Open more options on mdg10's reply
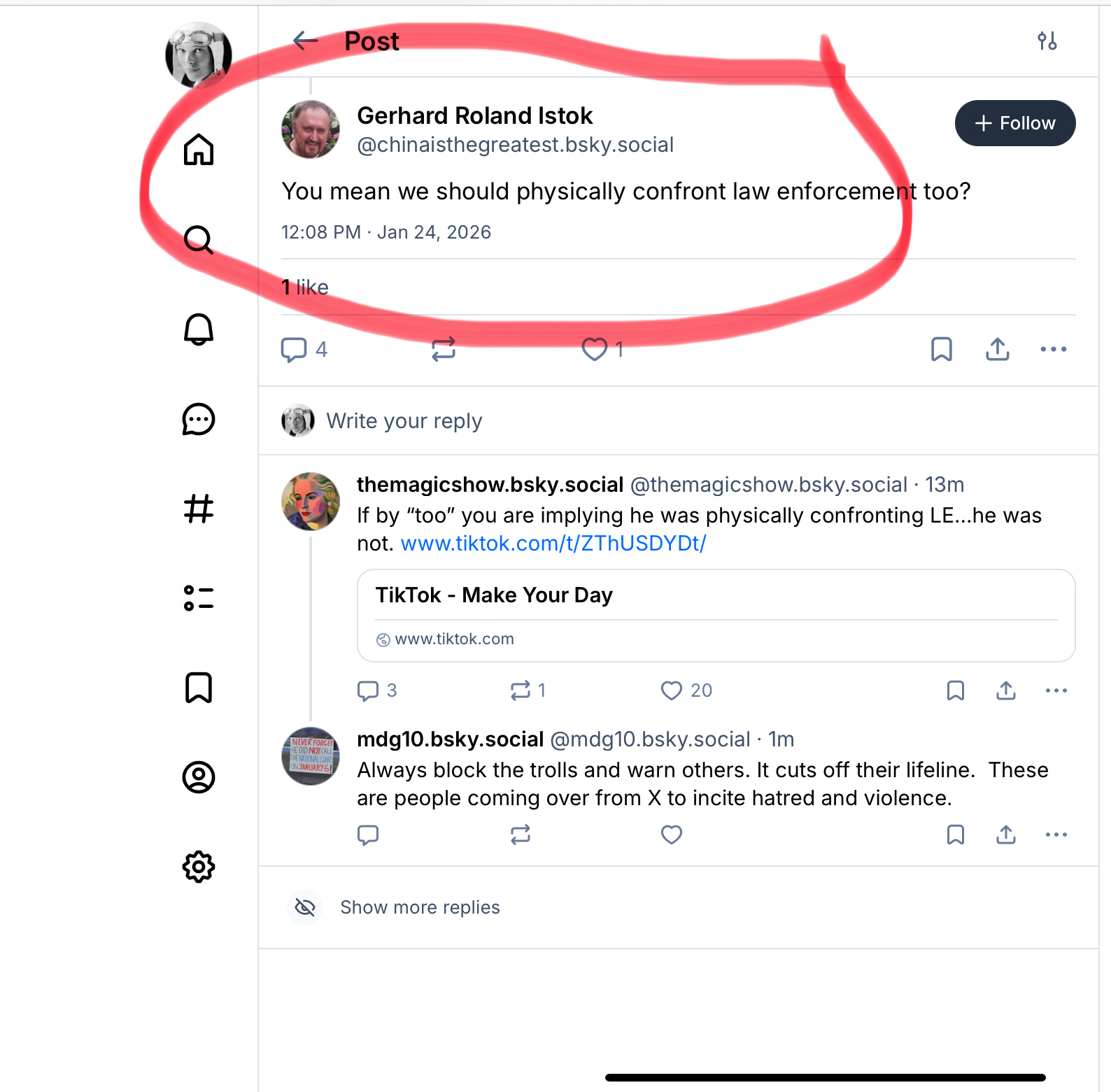The image size is (1111, 1092). pyautogui.click(x=1056, y=835)
